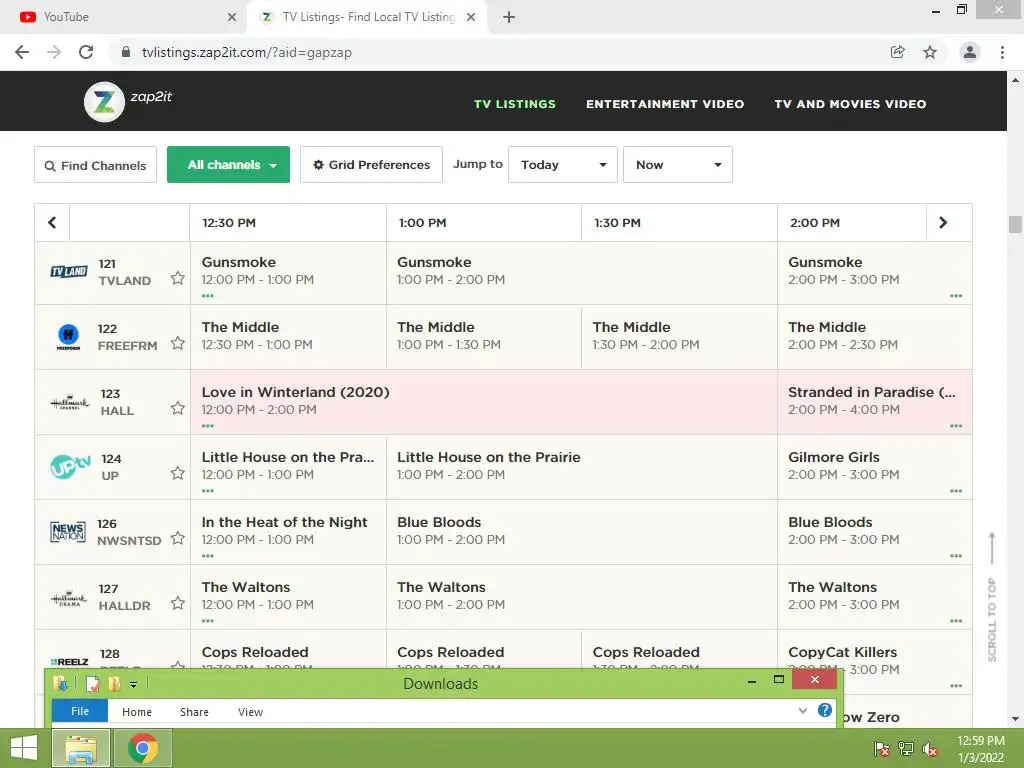This screenshot has height=768, width=1024.
Task: Click the TV Land channel logo
Action: click(69, 272)
